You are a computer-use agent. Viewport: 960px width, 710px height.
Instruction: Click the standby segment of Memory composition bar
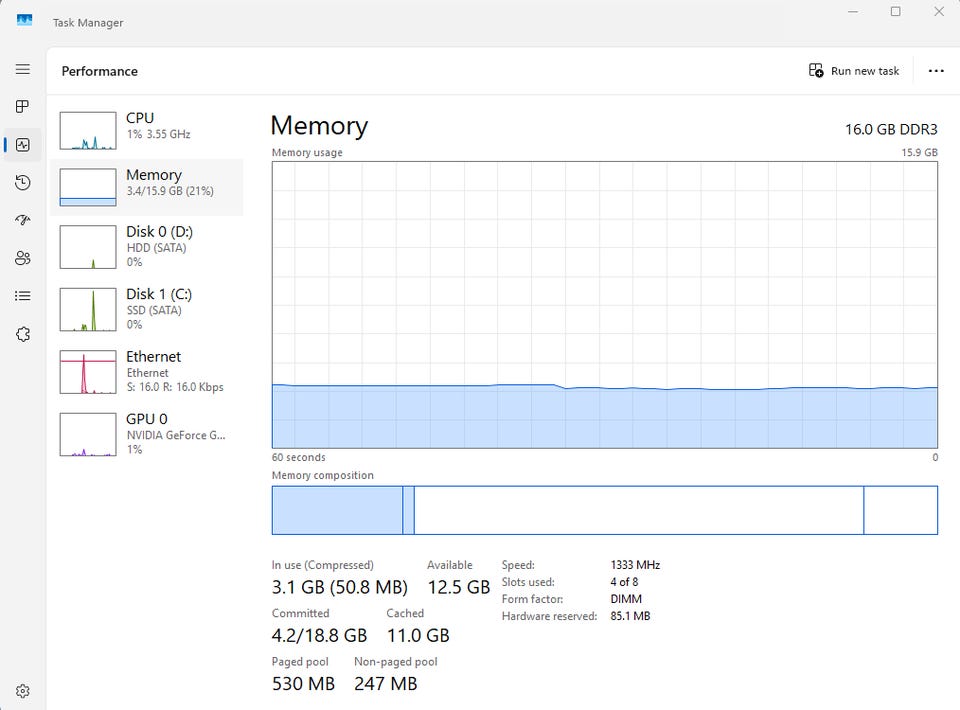(x=639, y=510)
